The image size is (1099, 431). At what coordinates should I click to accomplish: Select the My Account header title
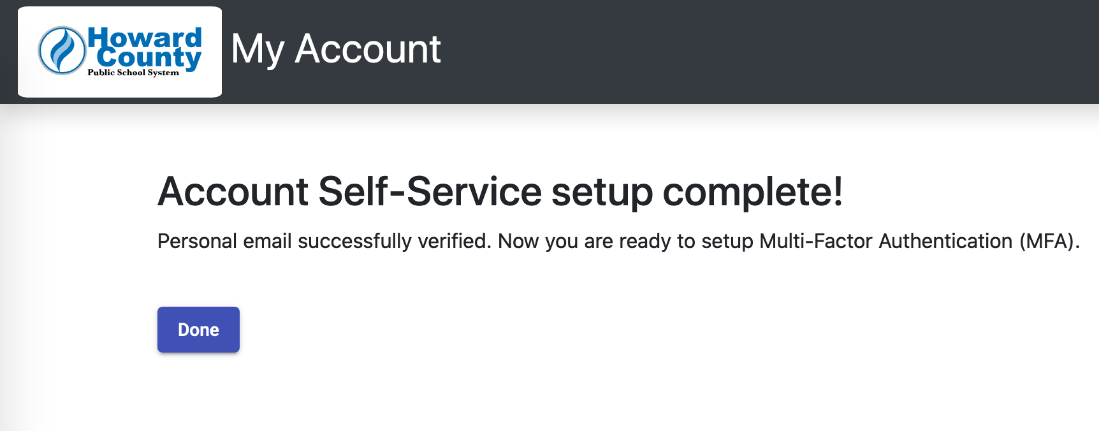click(x=336, y=50)
